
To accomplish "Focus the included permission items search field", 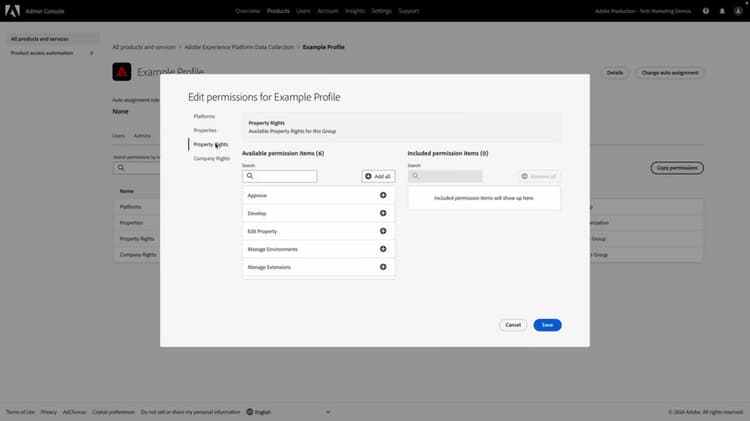I will tap(445, 176).
